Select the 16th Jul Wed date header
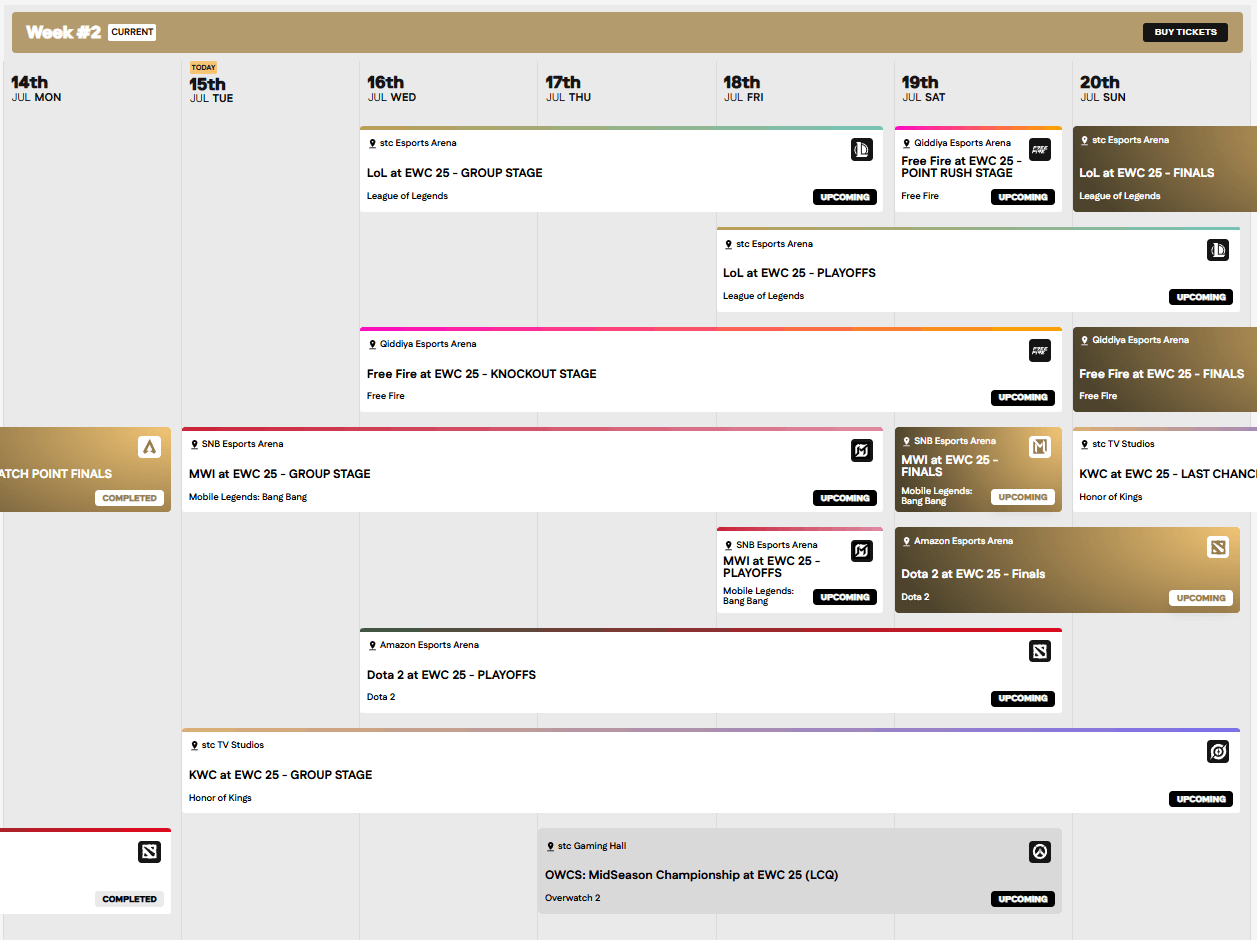1257x940 pixels. [392, 88]
